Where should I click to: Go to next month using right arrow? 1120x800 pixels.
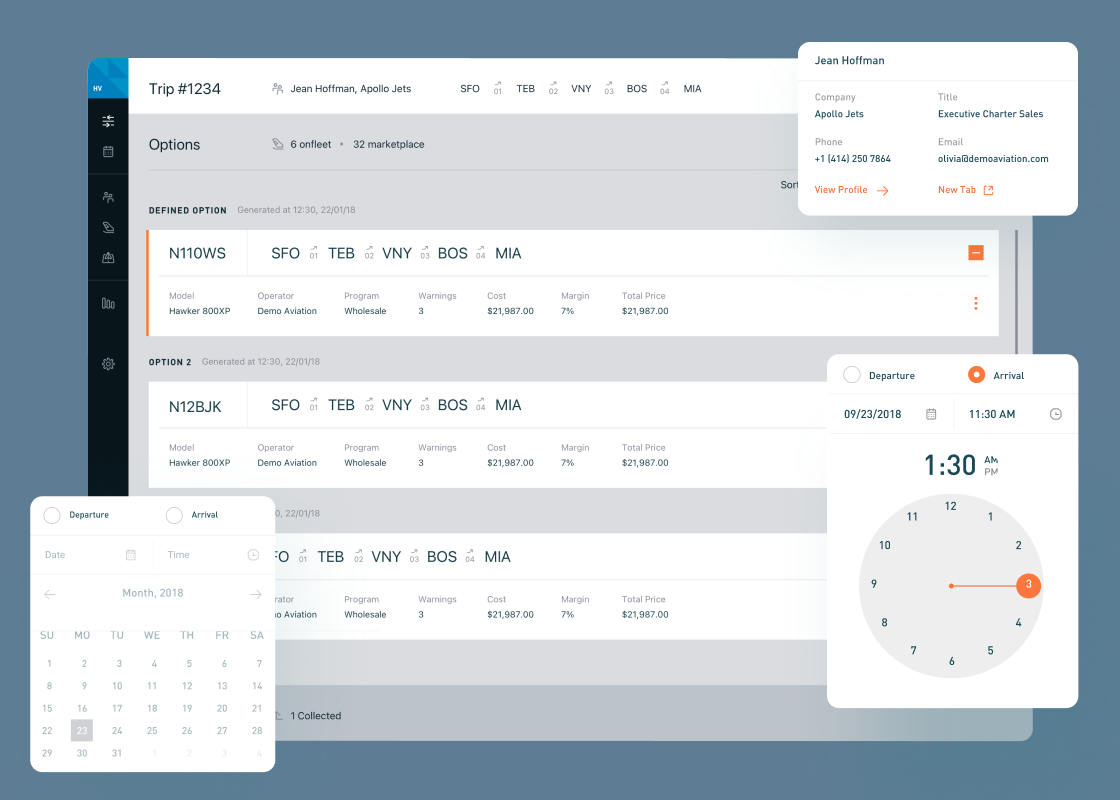[x=255, y=594]
